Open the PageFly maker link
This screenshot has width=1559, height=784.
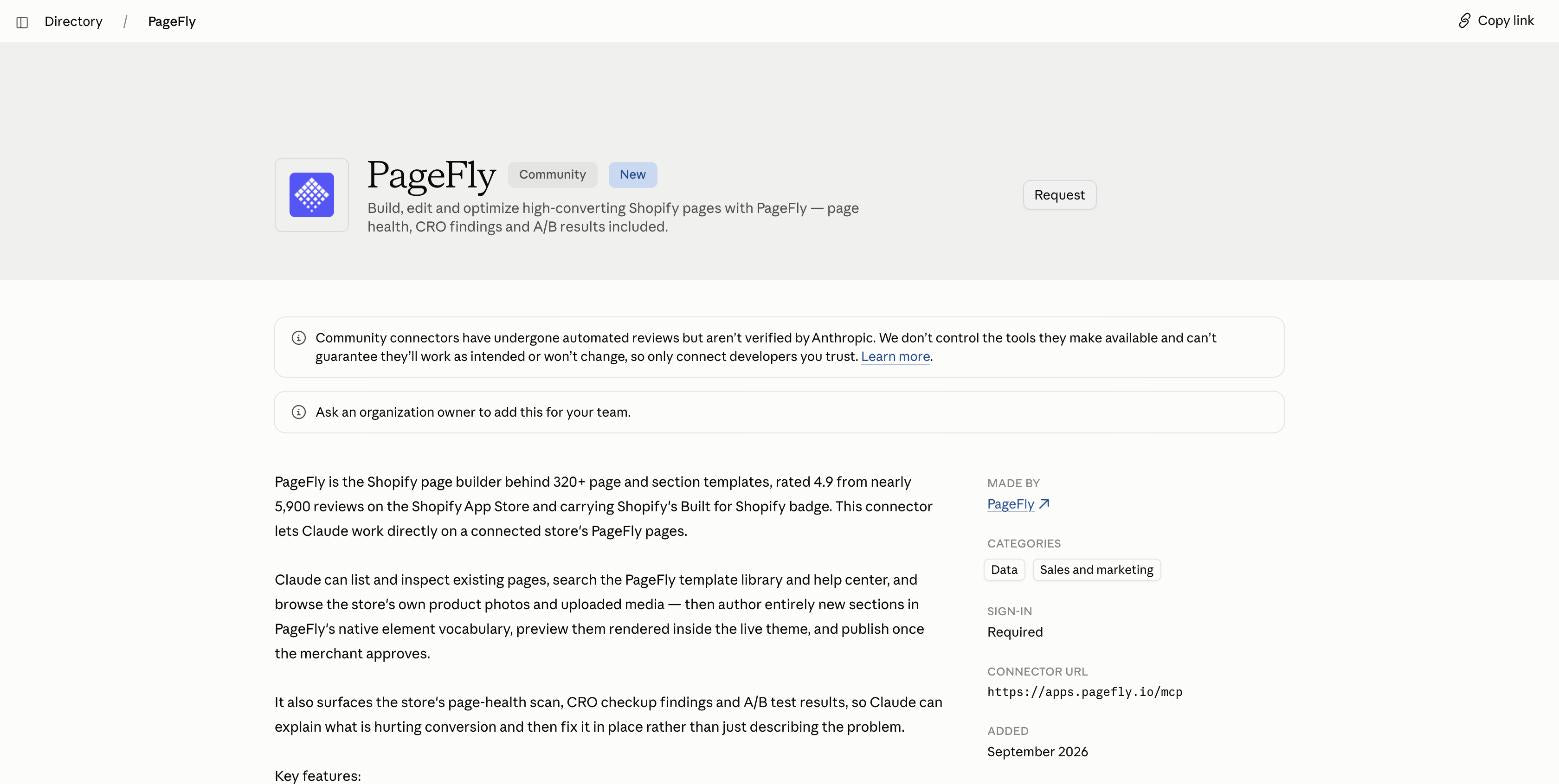(1010, 504)
